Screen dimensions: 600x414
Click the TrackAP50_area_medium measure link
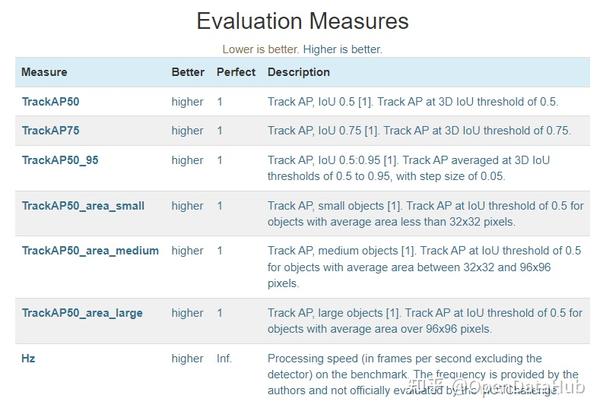point(90,251)
